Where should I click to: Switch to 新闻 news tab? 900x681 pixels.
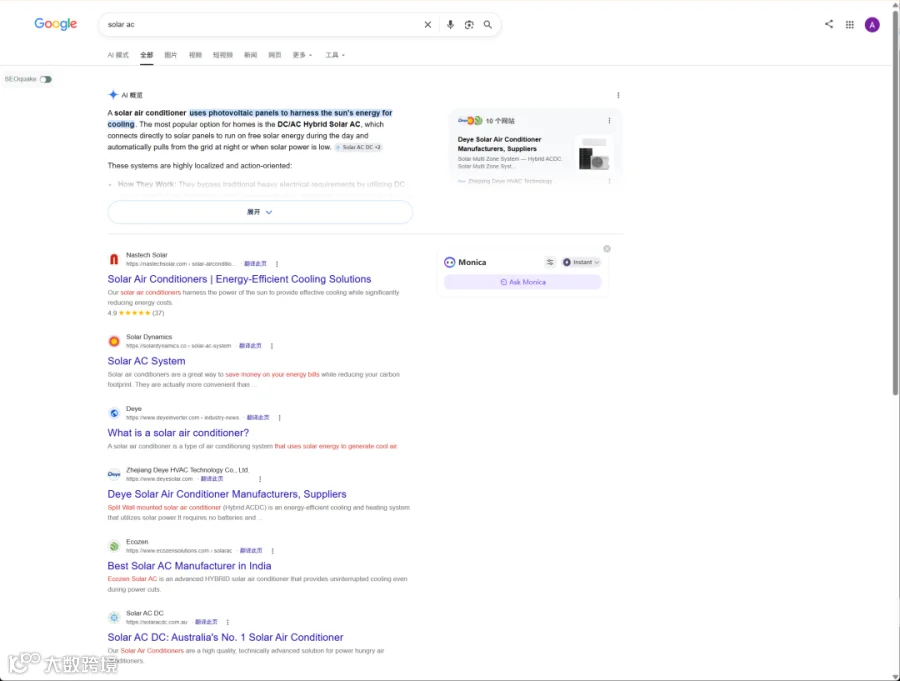(x=250, y=55)
